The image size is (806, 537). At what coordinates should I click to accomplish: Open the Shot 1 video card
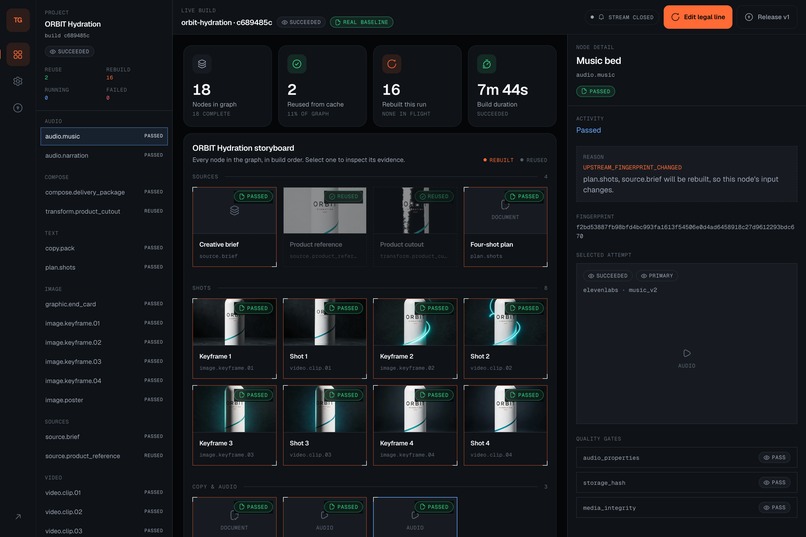coord(325,338)
